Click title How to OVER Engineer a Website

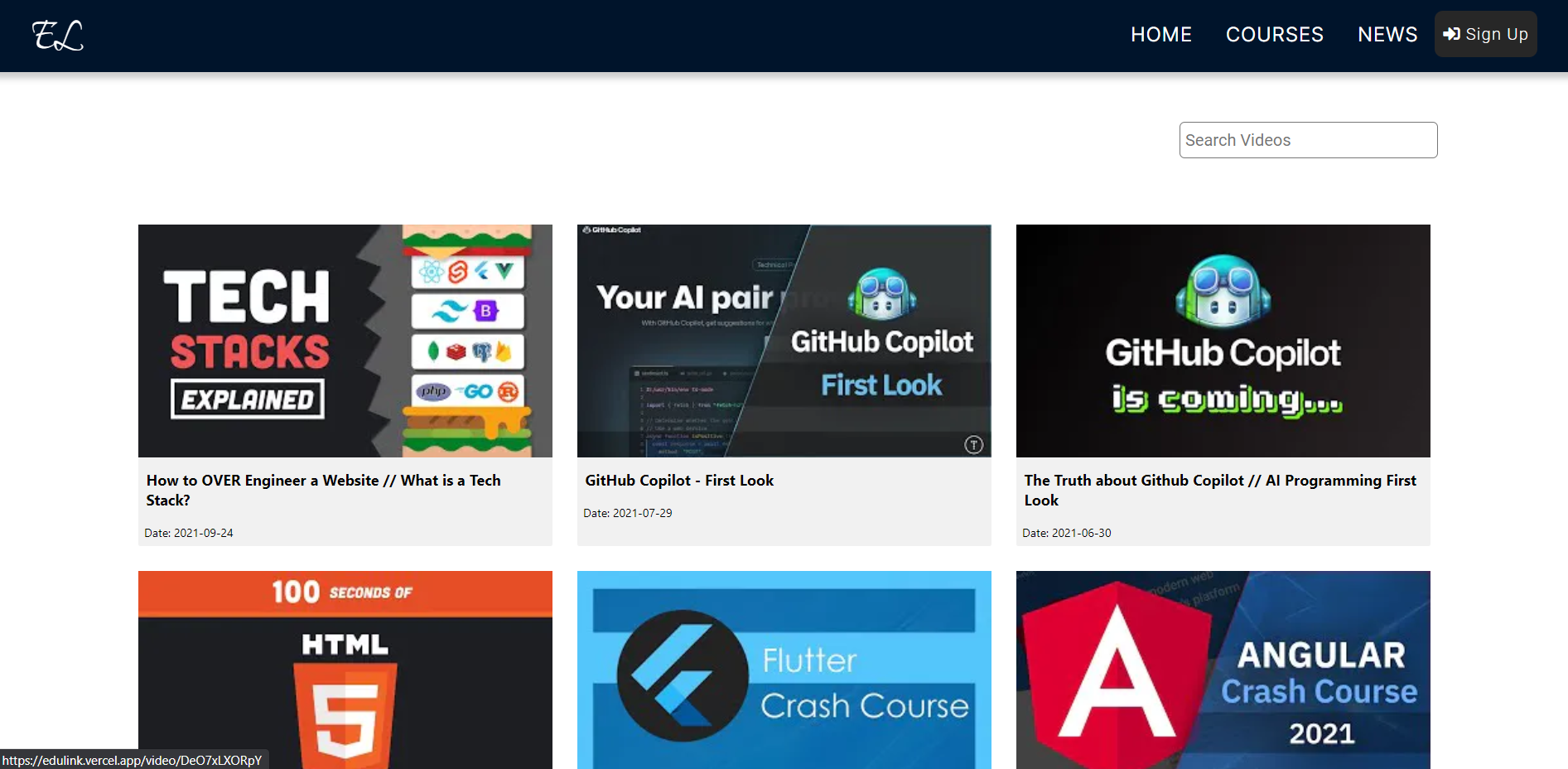tap(324, 491)
